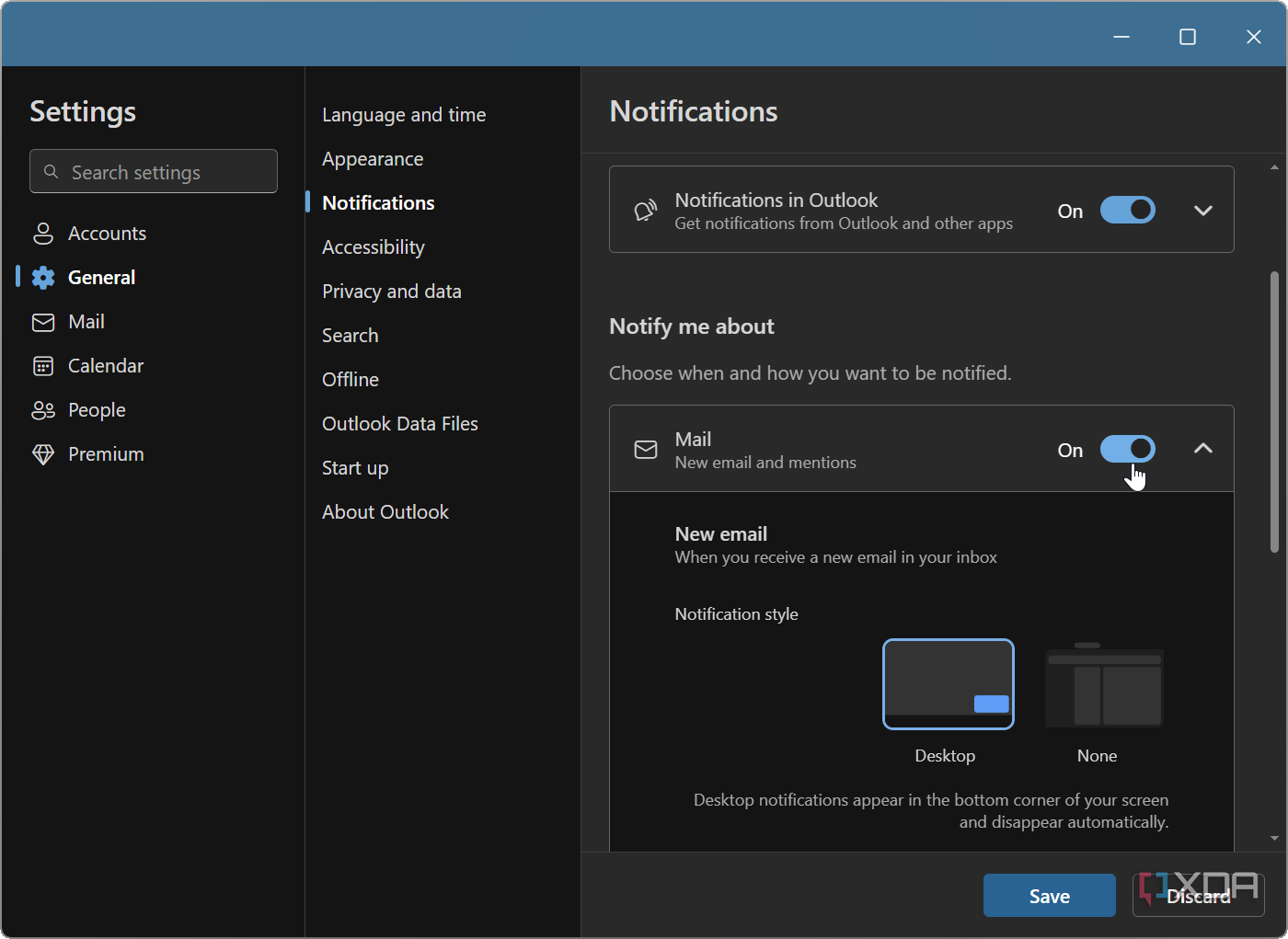Viewport: 1288px width, 939px height.
Task: Select the Premium diamond icon
Action: 43,453
